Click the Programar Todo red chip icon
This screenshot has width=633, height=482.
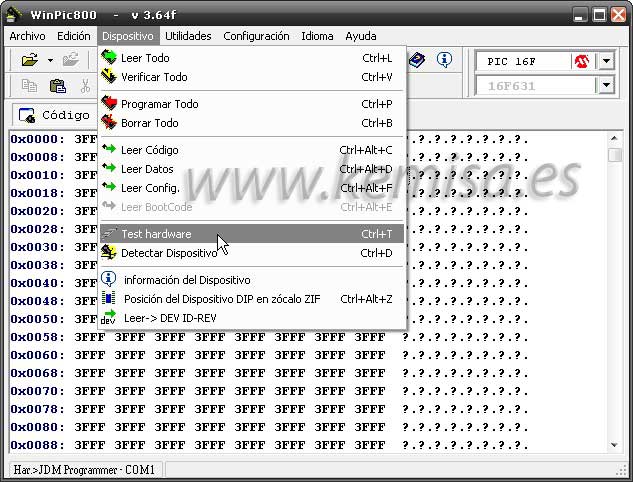tap(109, 103)
